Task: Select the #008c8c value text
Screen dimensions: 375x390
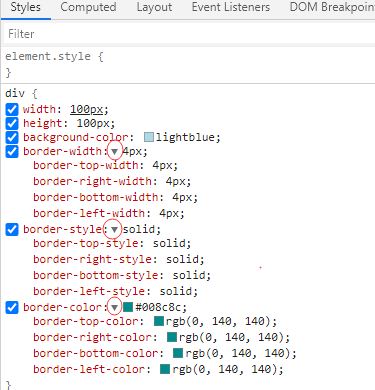Action: [158, 307]
